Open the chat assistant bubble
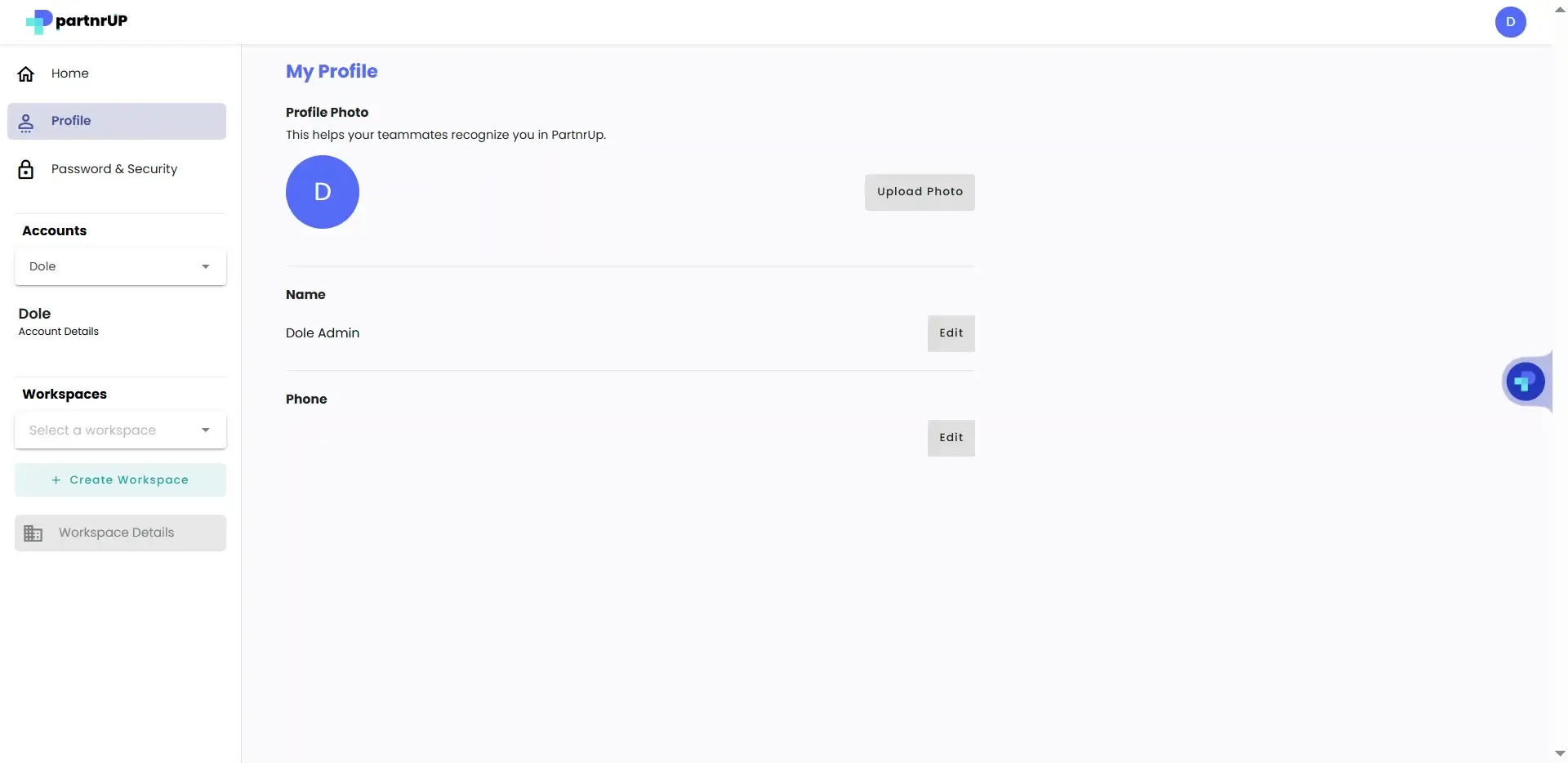1568x763 pixels. click(x=1526, y=381)
